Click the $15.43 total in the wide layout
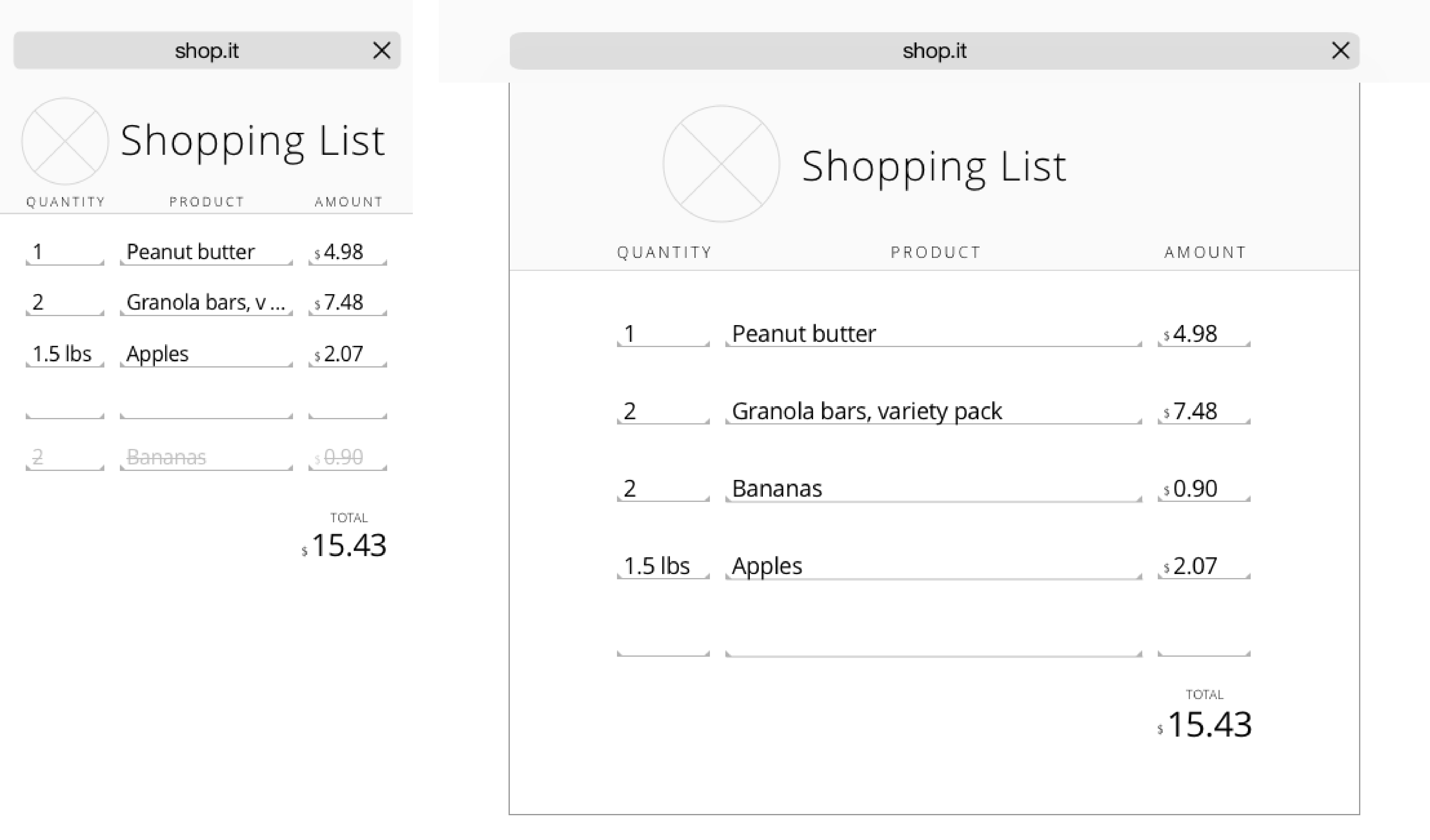The width and height of the screenshot is (1430, 840). 1209,725
